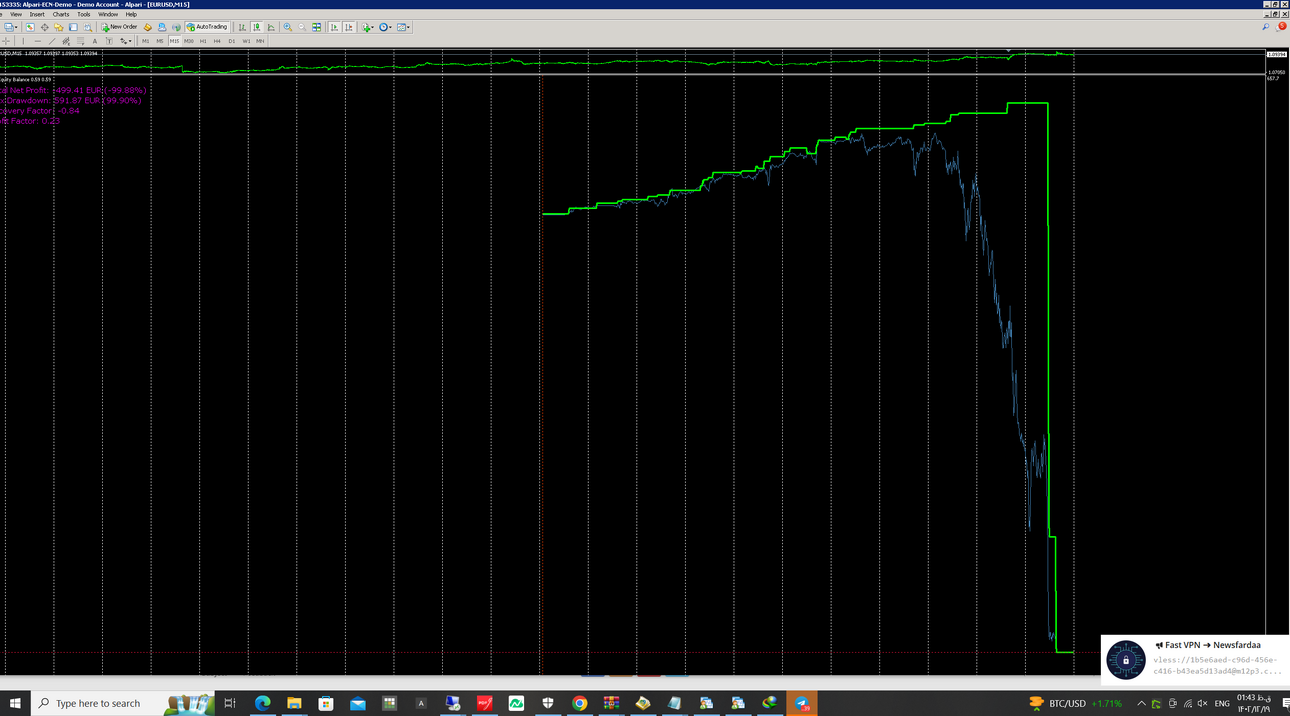Viewport: 1290px width, 716px height.
Task: Select the Fibonacci retracement tool
Action: point(80,41)
